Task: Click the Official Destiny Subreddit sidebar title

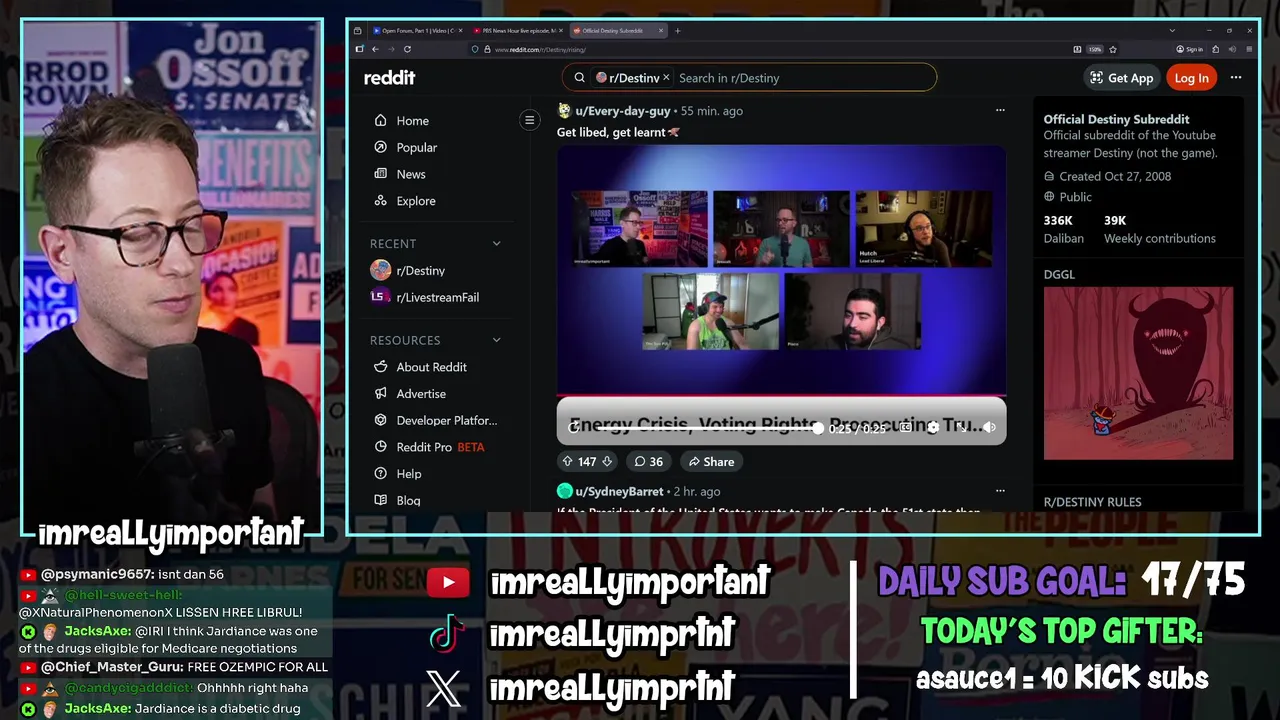Action: [x=1116, y=119]
